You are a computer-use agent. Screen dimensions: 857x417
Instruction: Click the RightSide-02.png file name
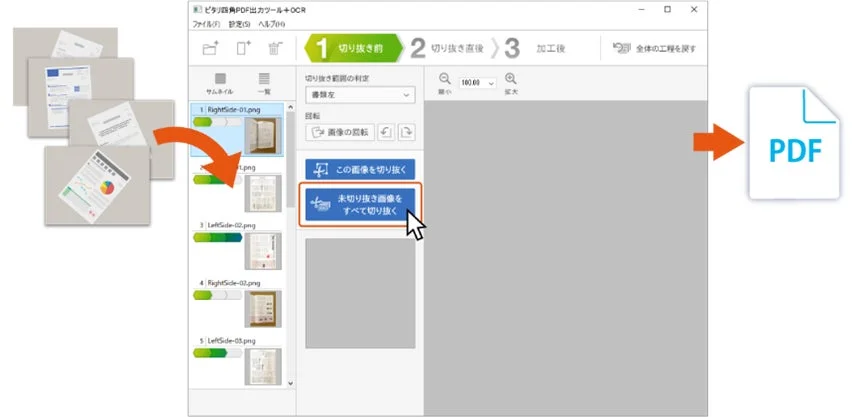point(234,283)
